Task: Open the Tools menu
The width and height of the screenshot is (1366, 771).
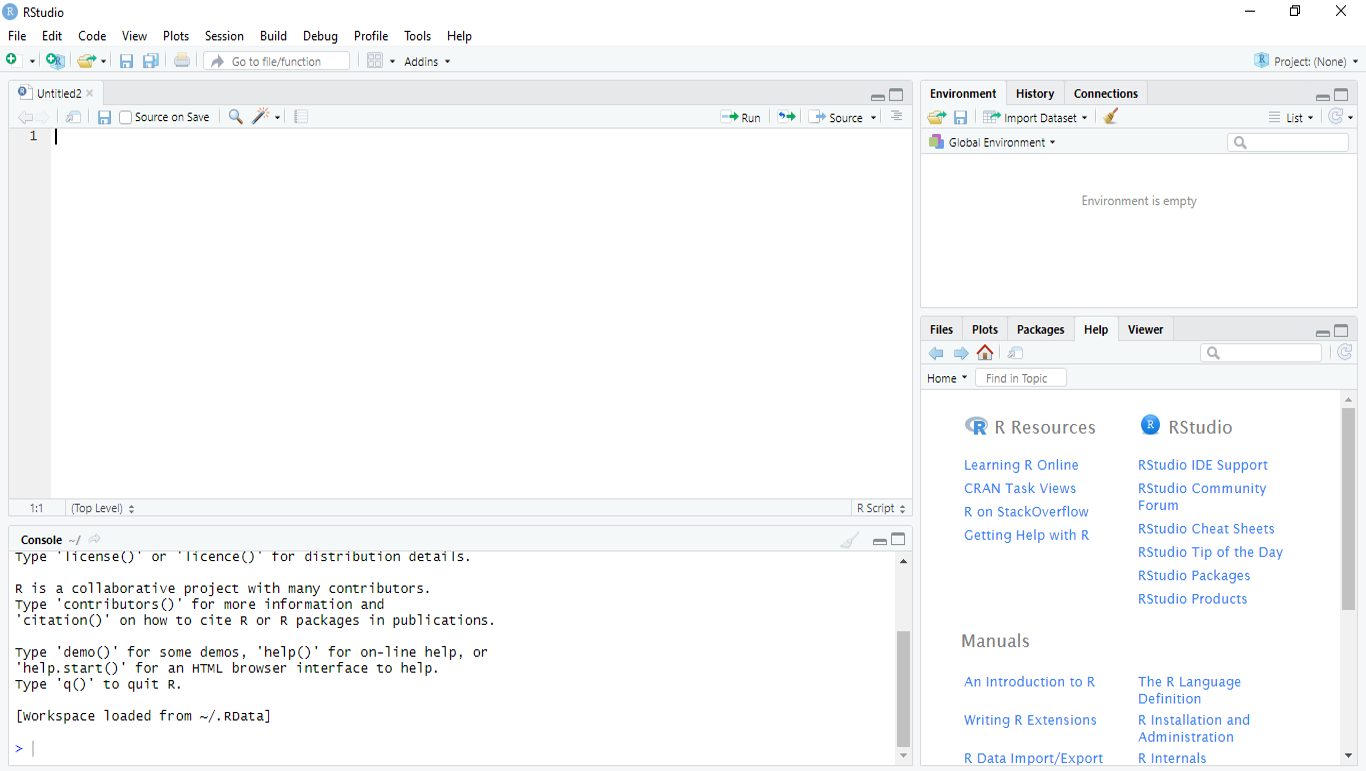Action: click(417, 36)
